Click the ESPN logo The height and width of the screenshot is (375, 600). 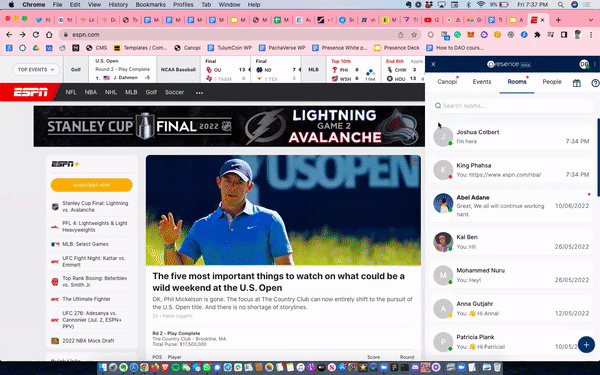(x=31, y=92)
